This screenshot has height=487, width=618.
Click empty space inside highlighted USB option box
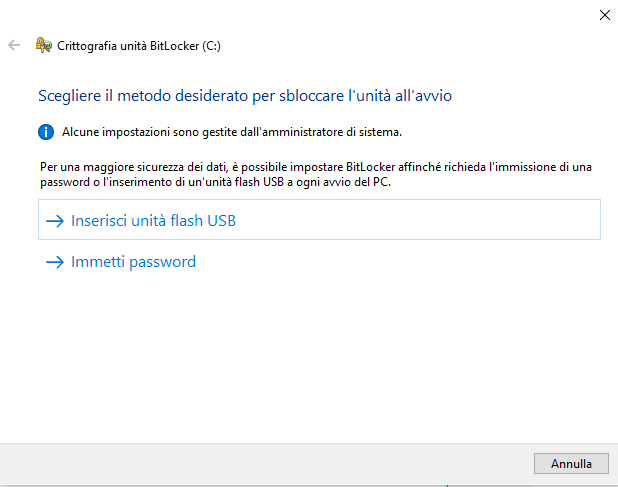418,219
